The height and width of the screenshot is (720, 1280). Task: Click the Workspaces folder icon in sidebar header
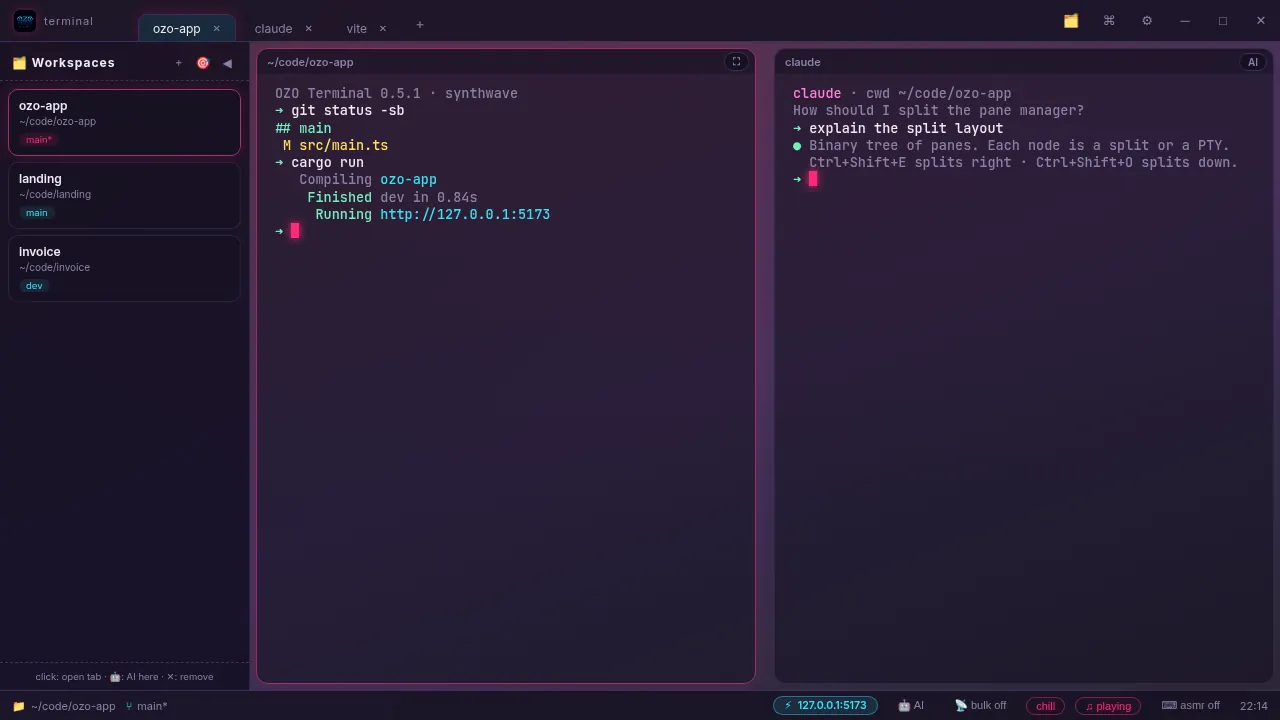click(19, 63)
